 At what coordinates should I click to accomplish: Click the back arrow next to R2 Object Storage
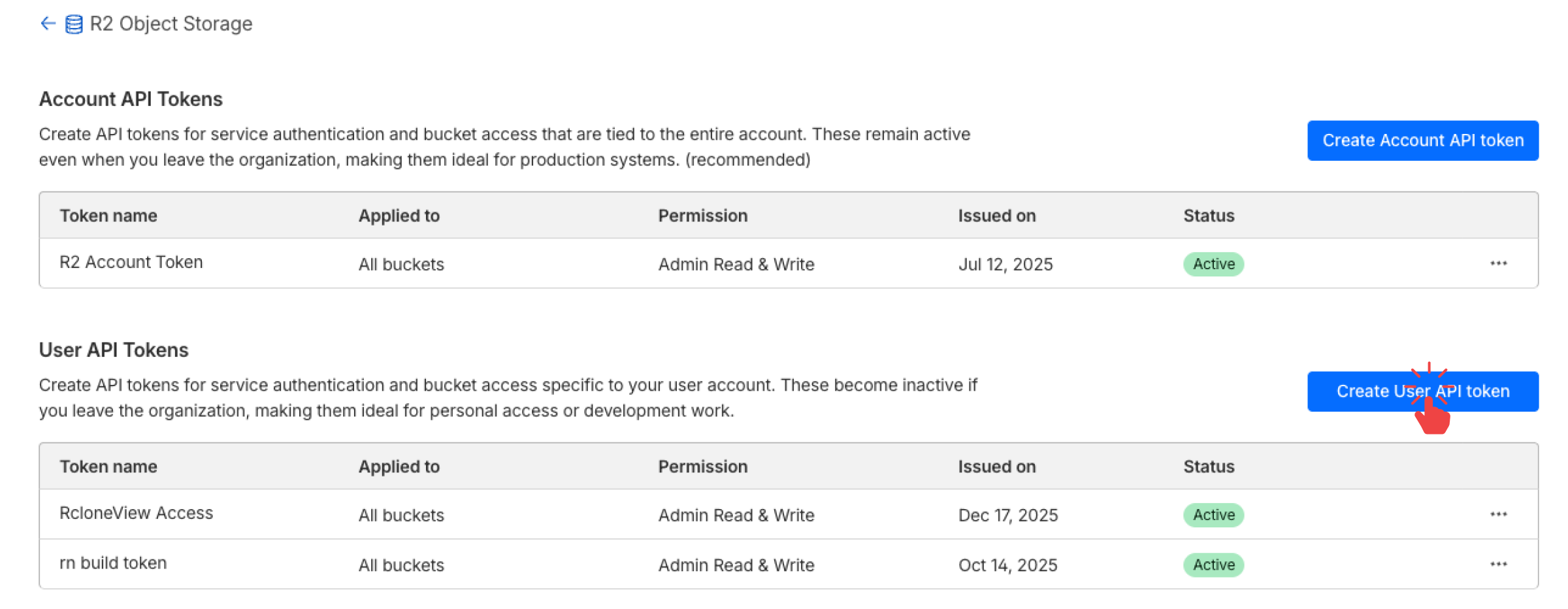coord(47,24)
